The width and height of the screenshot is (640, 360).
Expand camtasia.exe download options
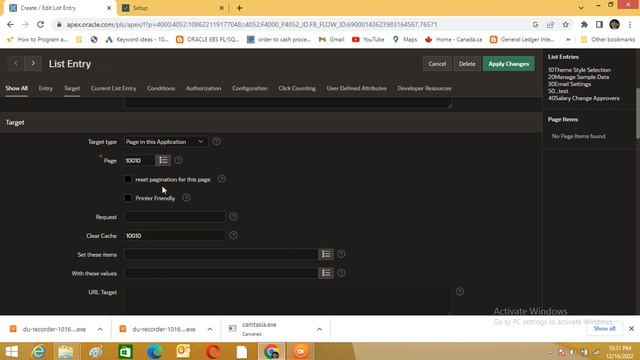pyautogui.click(x=320, y=329)
